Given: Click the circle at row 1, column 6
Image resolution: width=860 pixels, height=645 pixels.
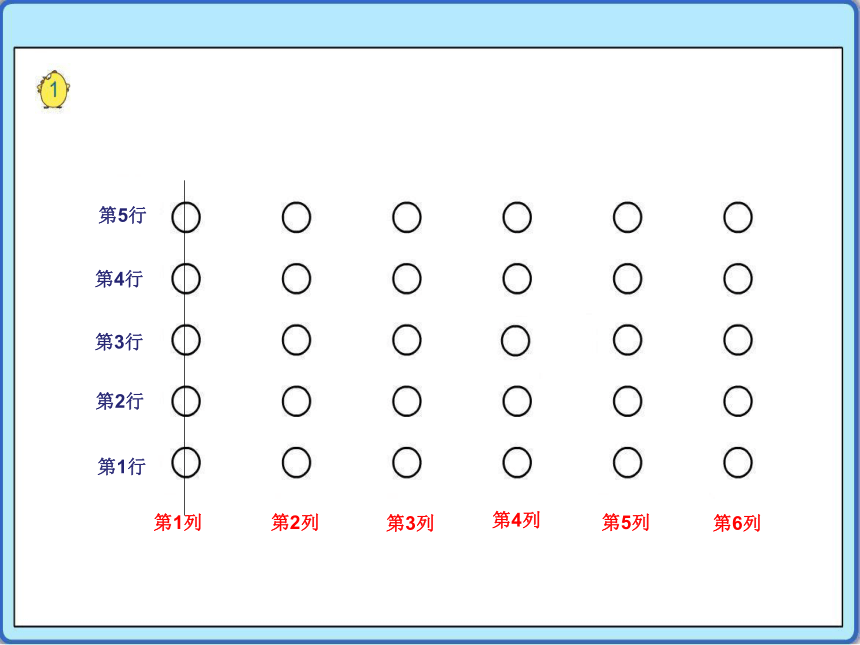Looking at the screenshot, I should click(738, 462).
